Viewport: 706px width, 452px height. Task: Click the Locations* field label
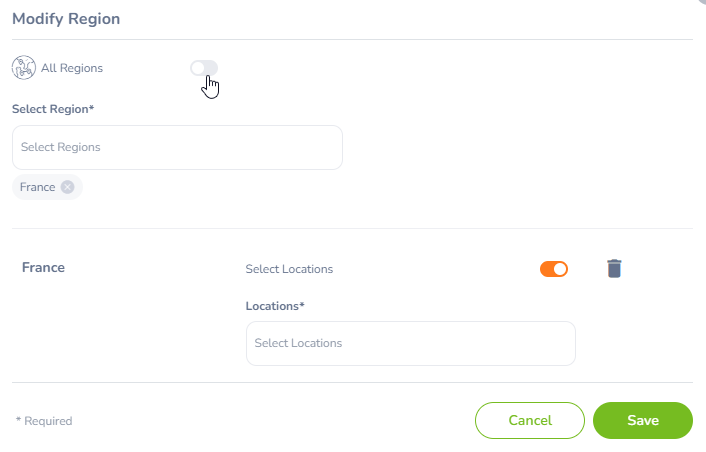tap(275, 306)
